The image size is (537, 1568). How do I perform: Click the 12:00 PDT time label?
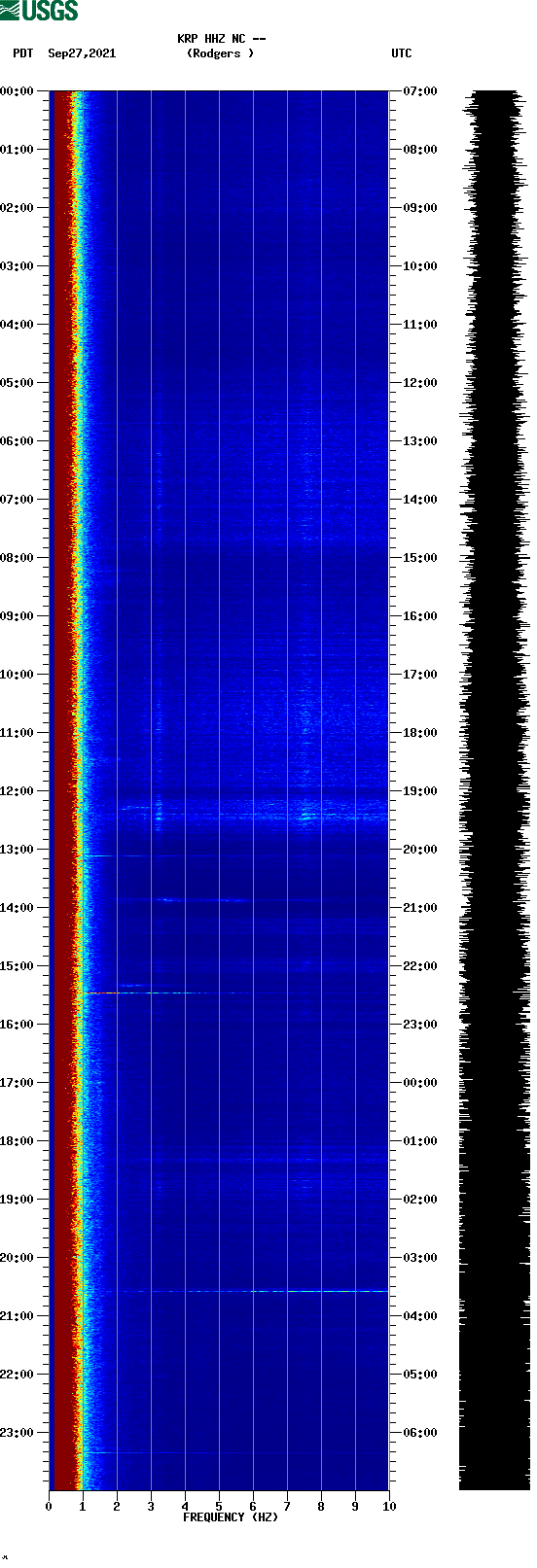point(17,791)
